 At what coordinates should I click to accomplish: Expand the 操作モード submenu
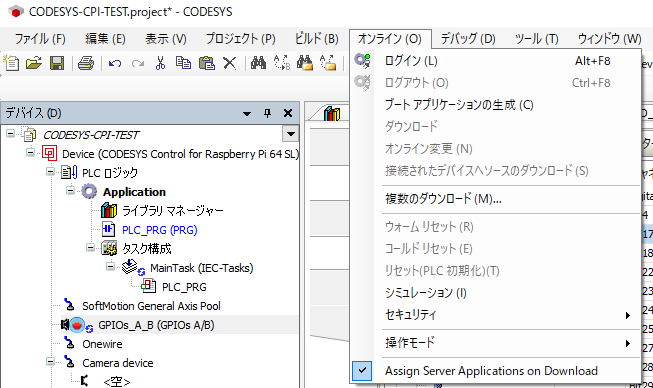628,343
